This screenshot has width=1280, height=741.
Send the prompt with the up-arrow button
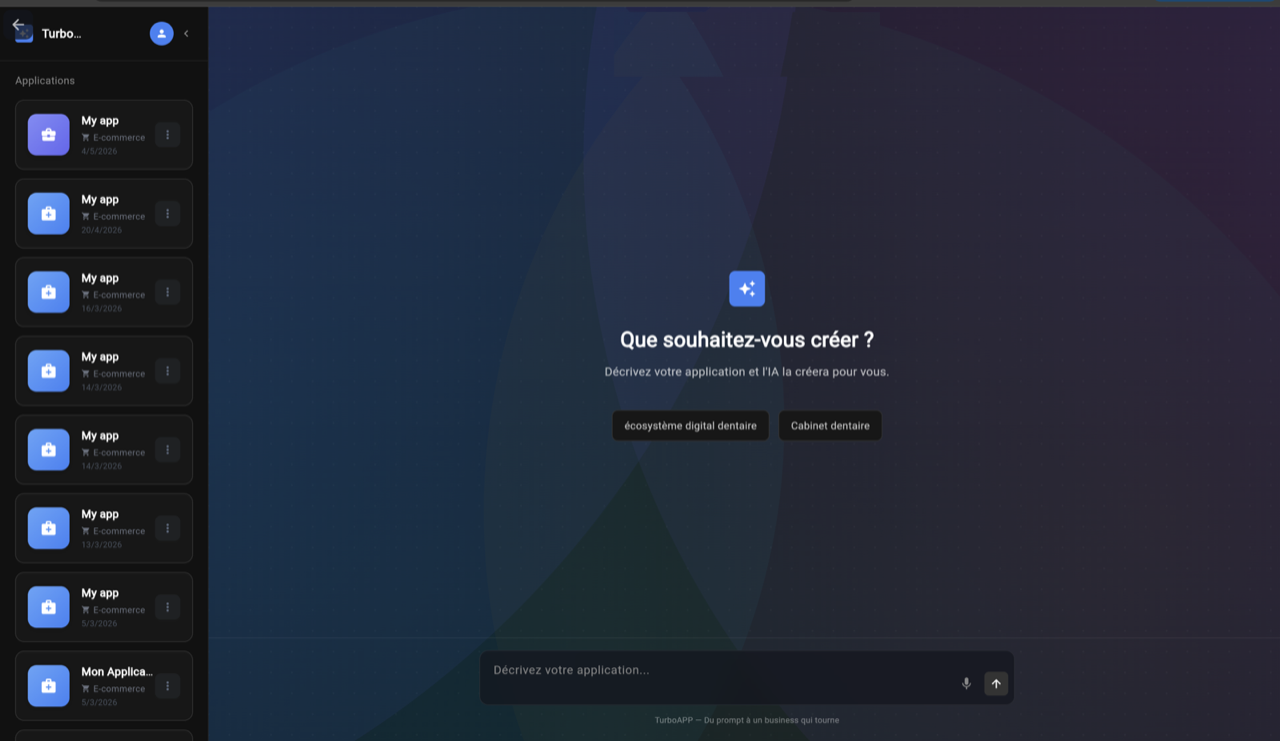pyautogui.click(x=996, y=683)
